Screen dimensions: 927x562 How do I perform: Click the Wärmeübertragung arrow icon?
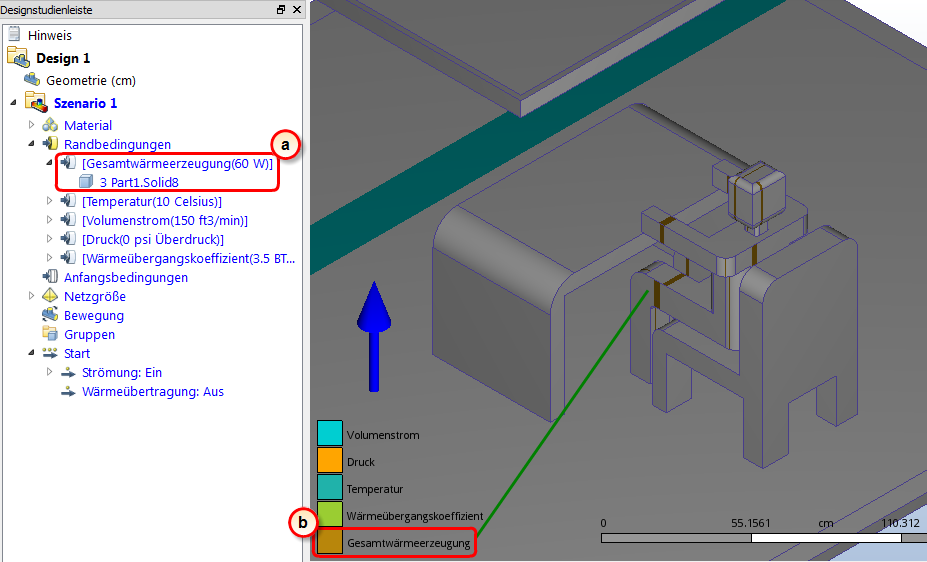coord(68,391)
